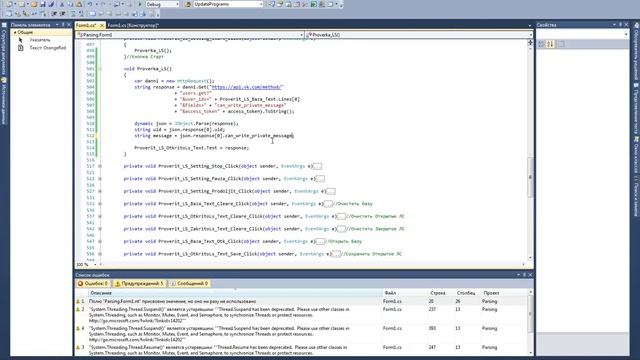The image size is (640, 360).
Task: Sort error list by Столбец column
Action: (x=466, y=293)
